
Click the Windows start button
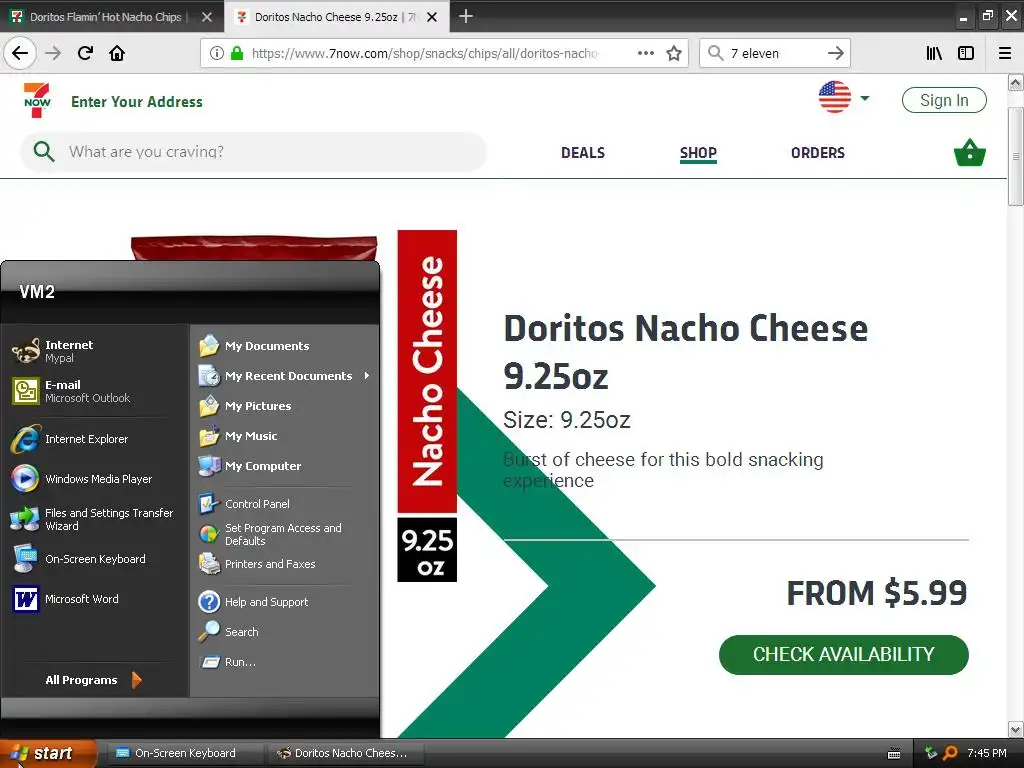[x=49, y=753]
